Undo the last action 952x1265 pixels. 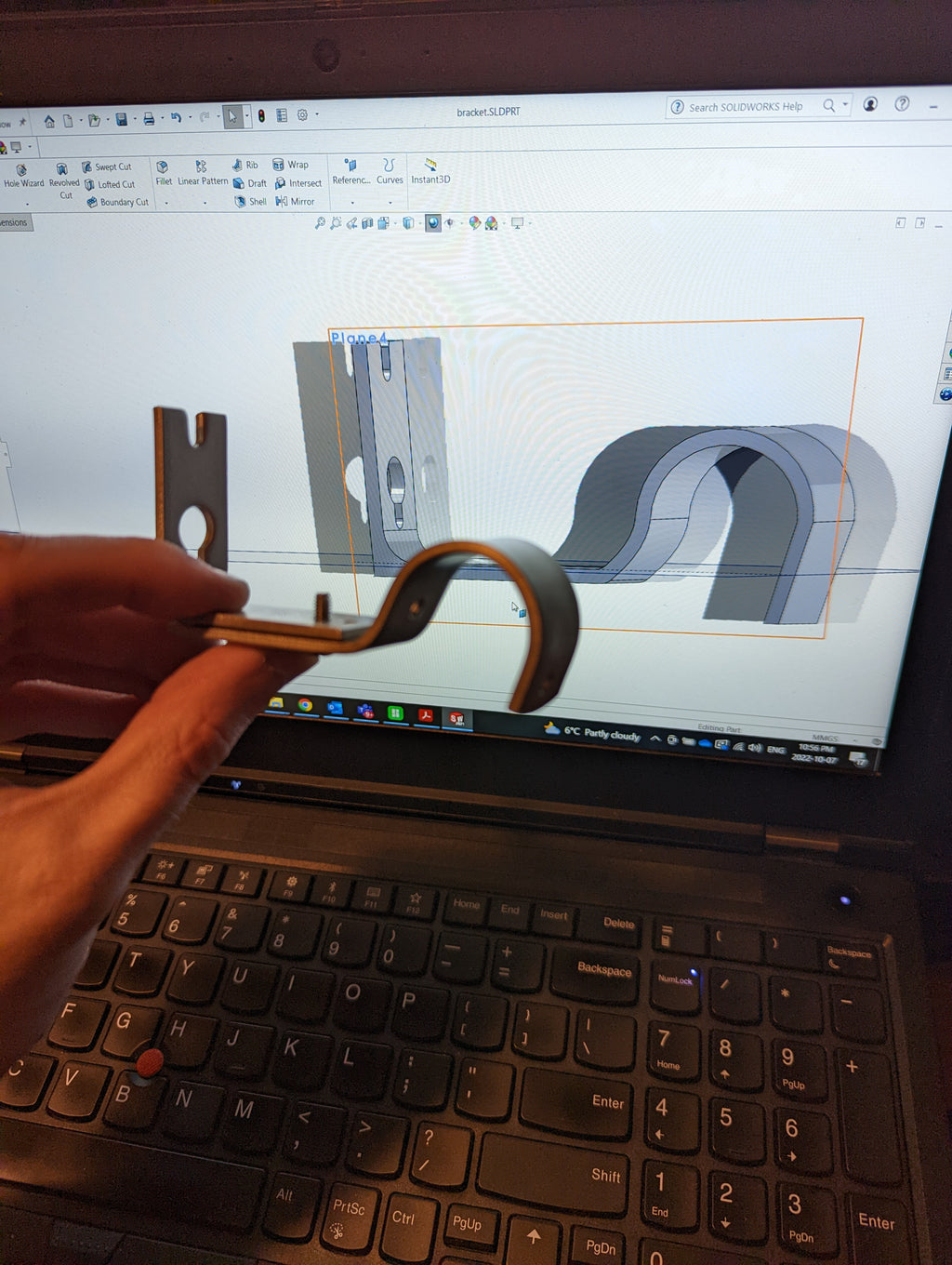click(x=175, y=118)
